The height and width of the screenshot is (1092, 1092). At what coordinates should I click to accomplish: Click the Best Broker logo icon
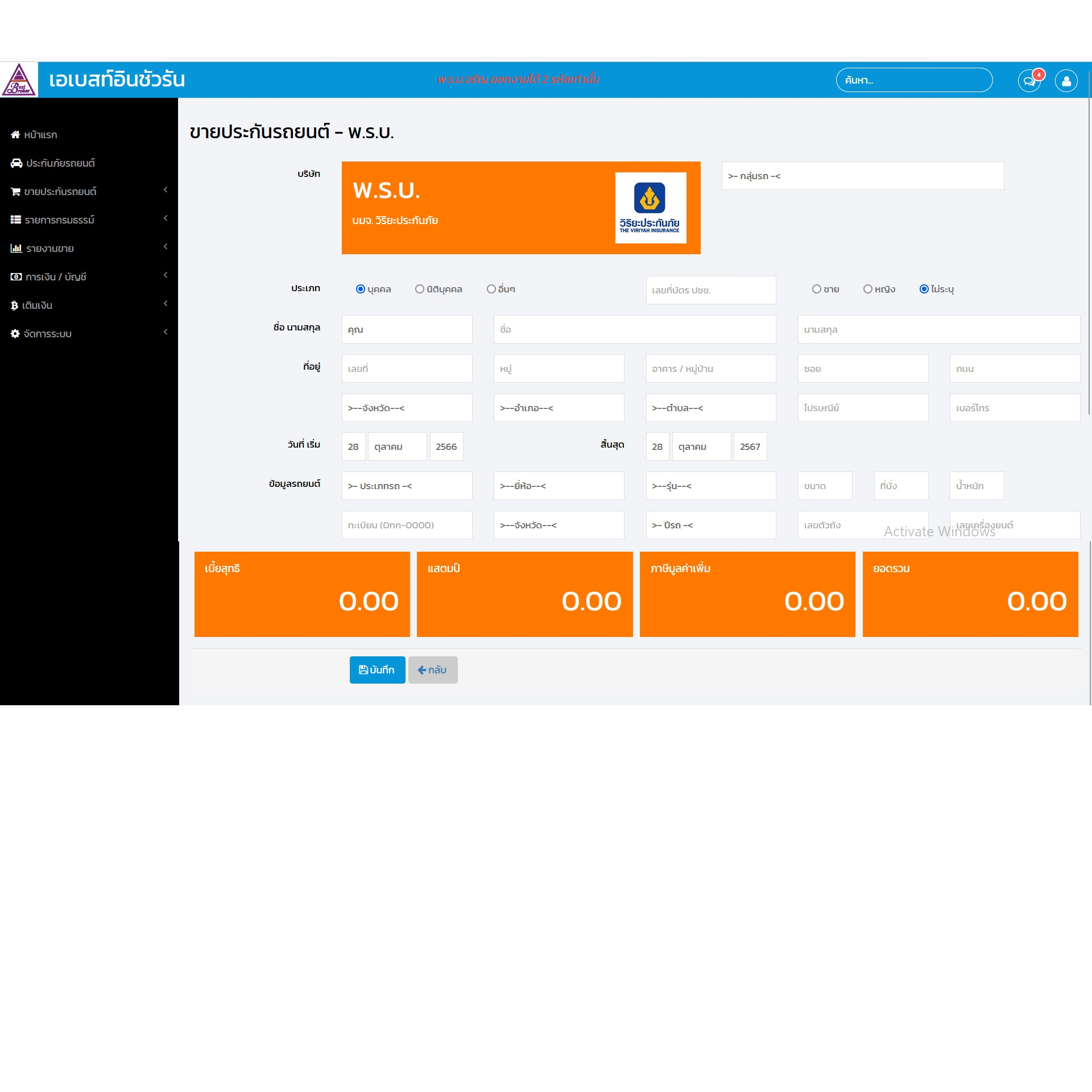pyautogui.click(x=19, y=80)
